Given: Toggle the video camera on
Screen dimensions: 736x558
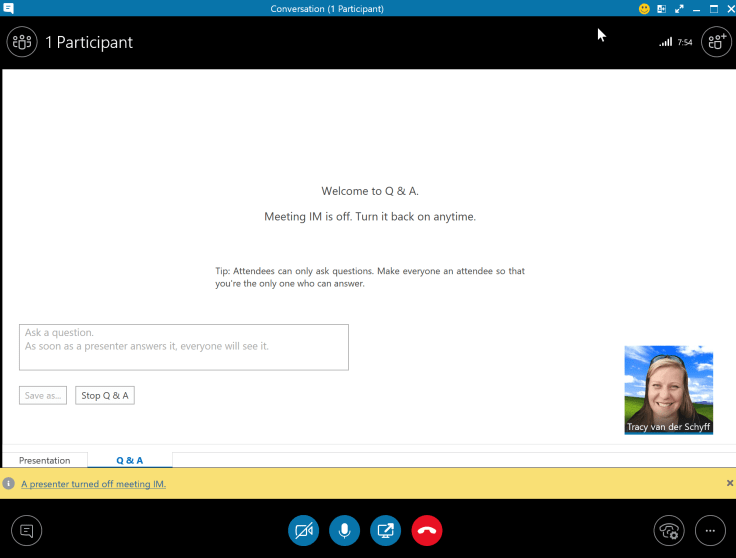Looking at the screenshot, I should pyautogui.click(x=303, y=530).
